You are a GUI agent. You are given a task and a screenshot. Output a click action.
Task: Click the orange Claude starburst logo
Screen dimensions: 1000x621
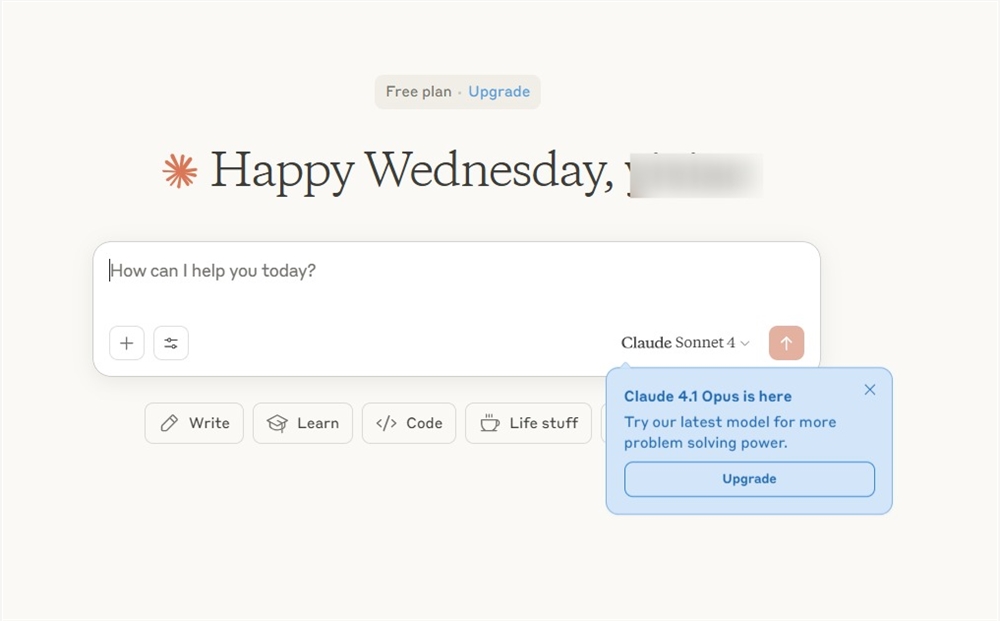pos(180,171)
